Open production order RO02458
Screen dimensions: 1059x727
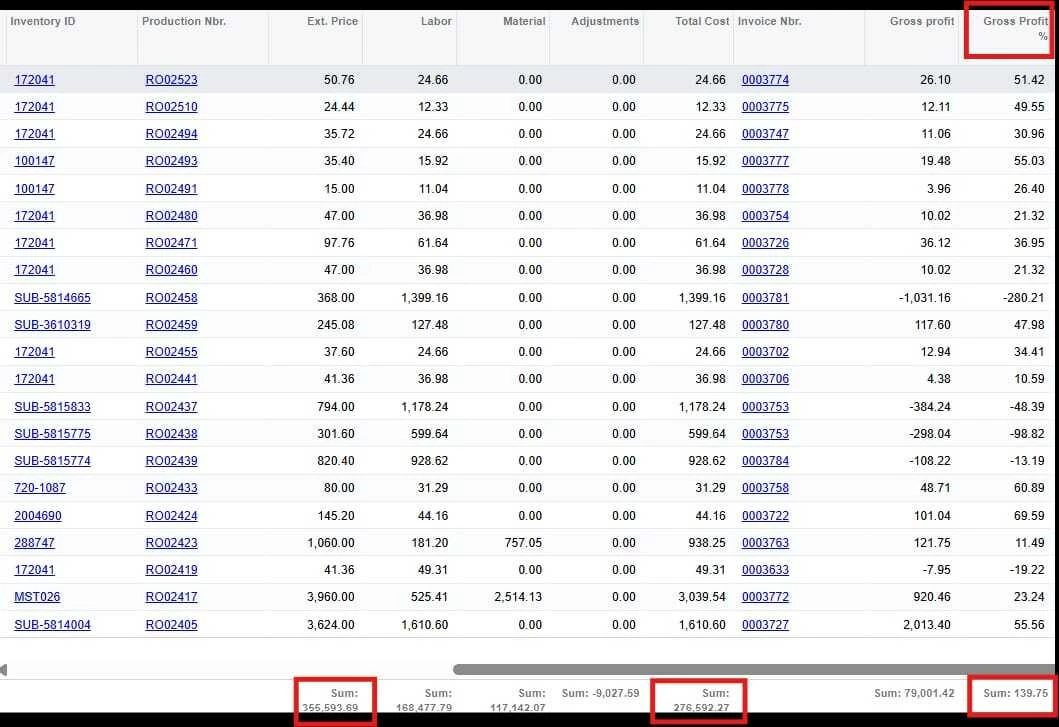pyautogui.click(x=172, y=297)
